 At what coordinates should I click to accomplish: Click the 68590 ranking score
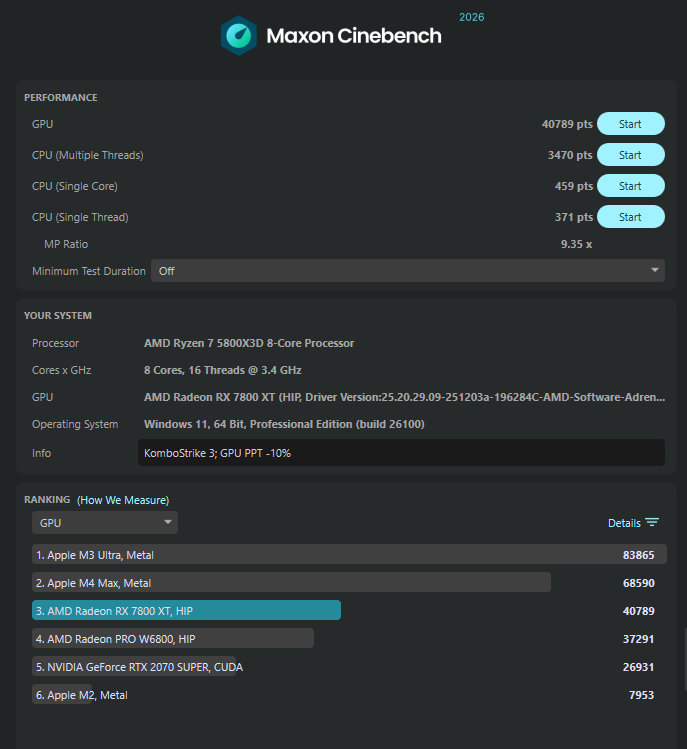coord(638,583)
